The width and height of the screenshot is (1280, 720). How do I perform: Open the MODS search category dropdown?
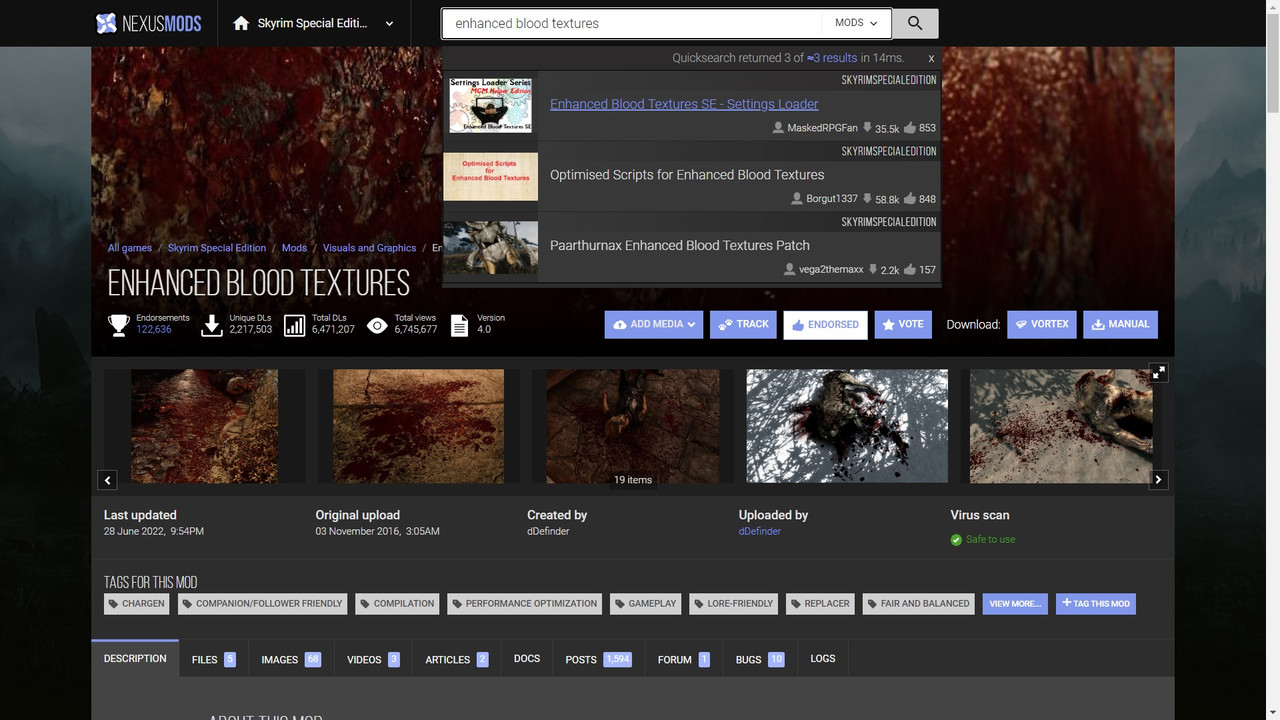point(856,23)
